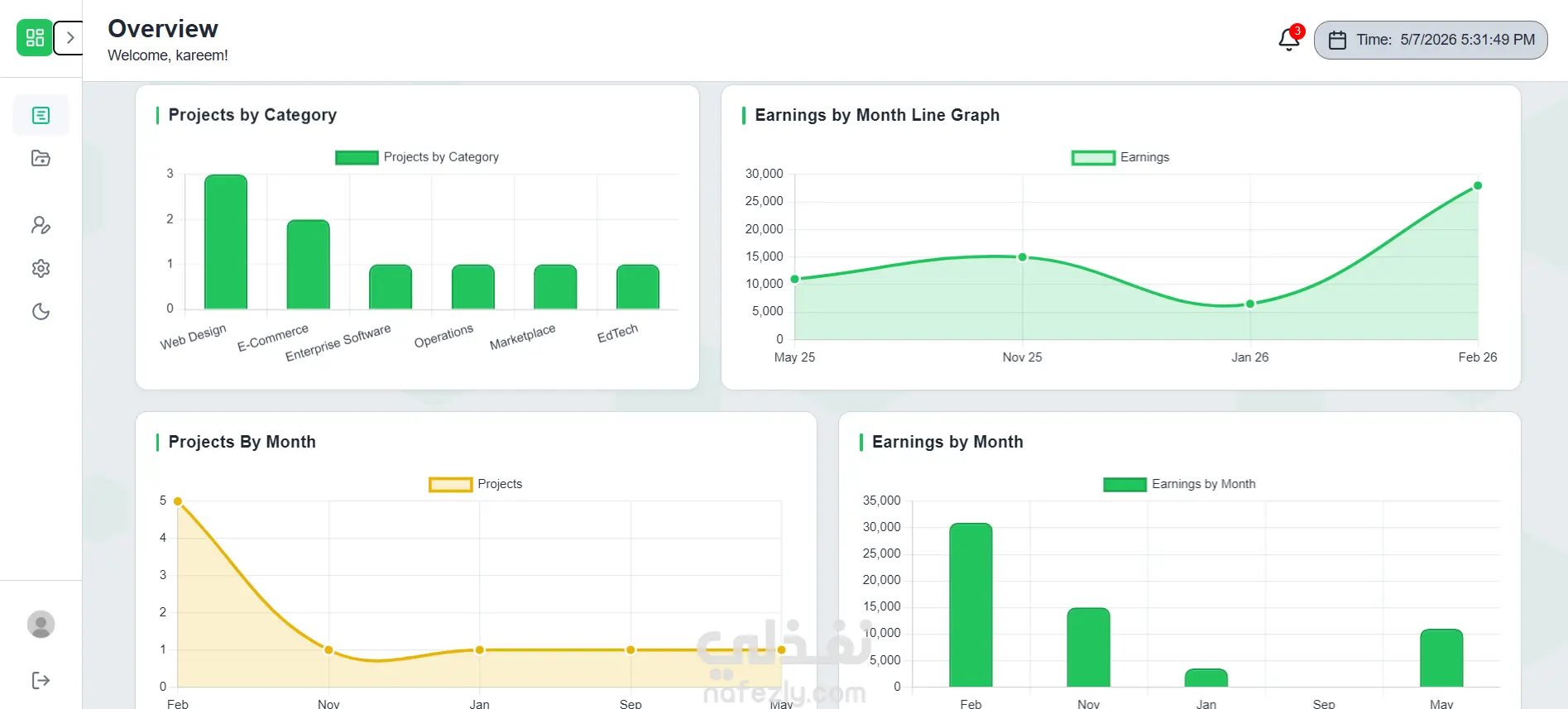The image size is (1568, 709).
Task: Click the time display button
Action: point(1431,40)
